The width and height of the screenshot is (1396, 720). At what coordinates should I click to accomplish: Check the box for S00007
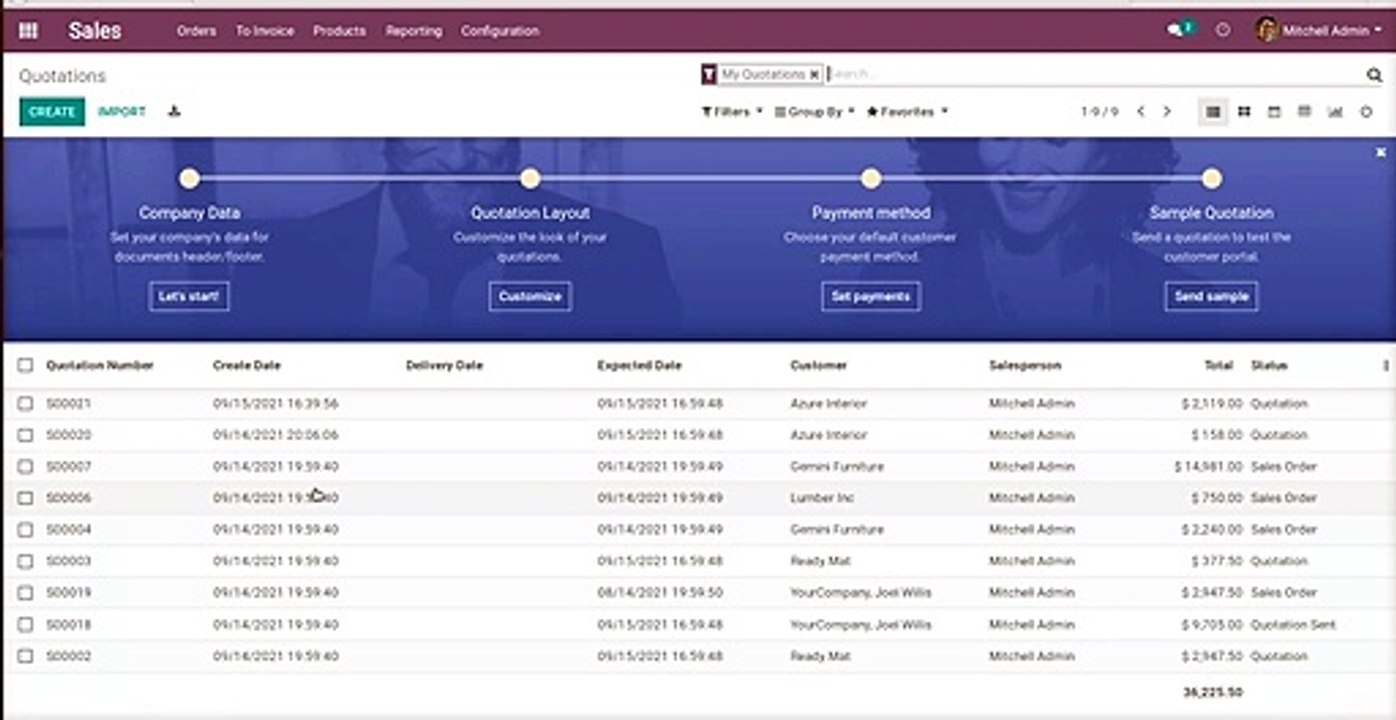coord(25,466)
